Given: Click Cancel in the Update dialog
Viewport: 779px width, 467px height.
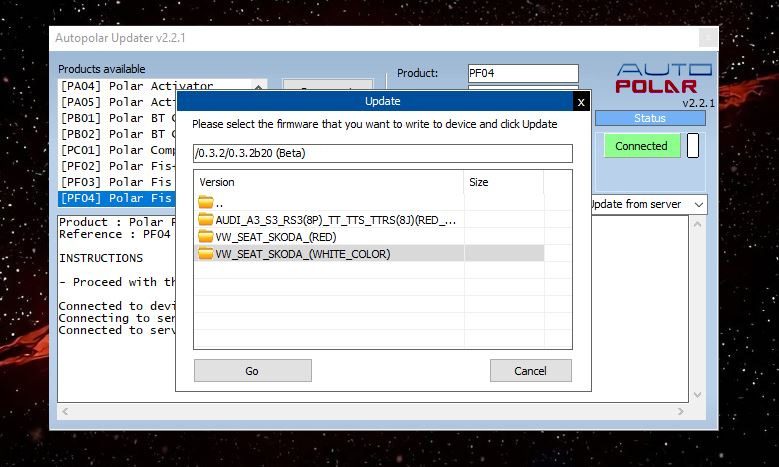Looking at the screenshot, I should (x=531, y=371).
